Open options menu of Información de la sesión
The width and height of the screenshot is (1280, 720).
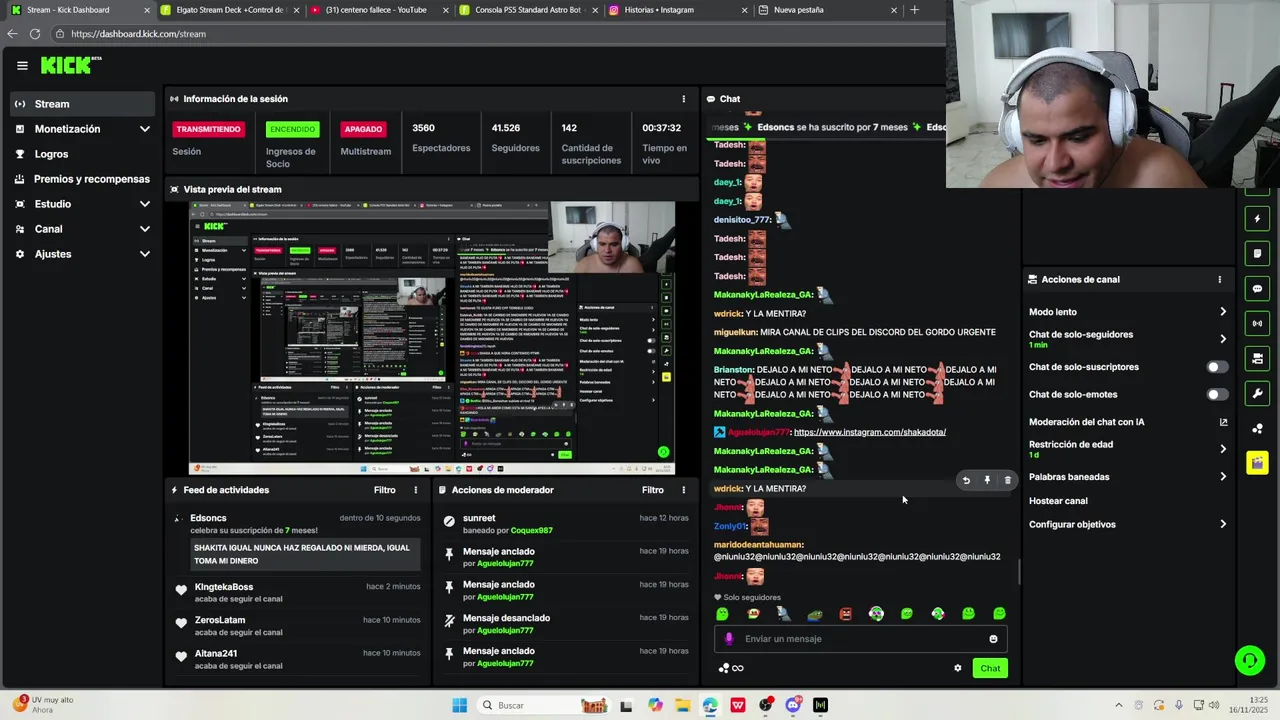pyautogui.click(x=684, y=99)
